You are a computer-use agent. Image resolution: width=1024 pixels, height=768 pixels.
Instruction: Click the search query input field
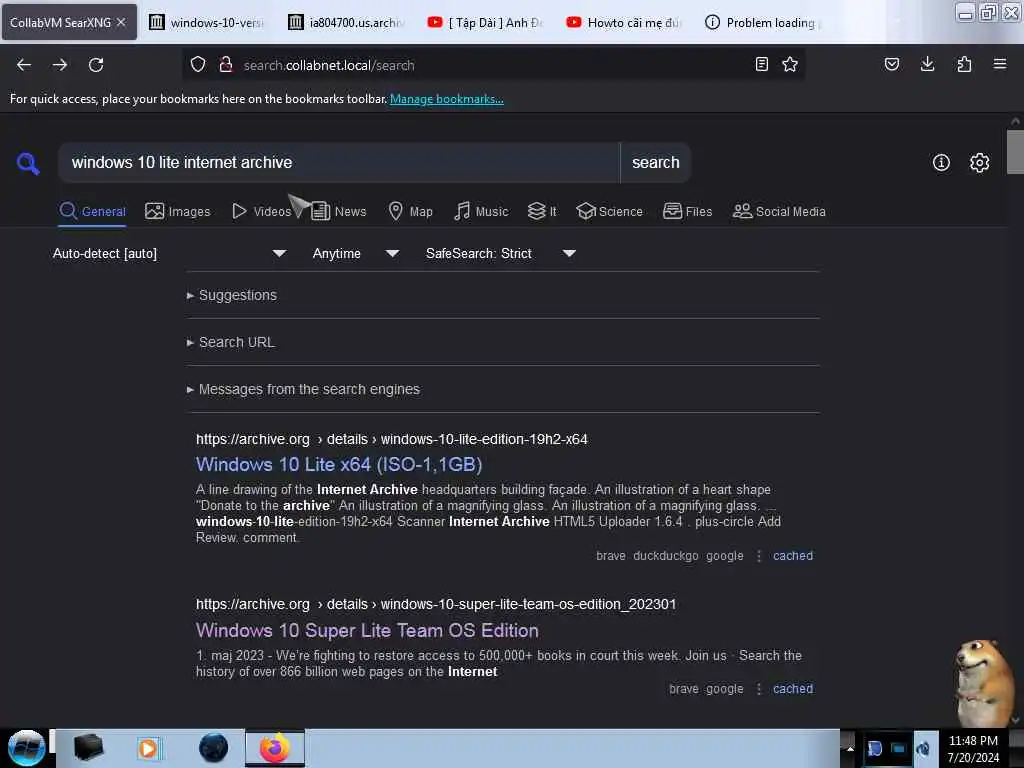click(x=339, y=163)
